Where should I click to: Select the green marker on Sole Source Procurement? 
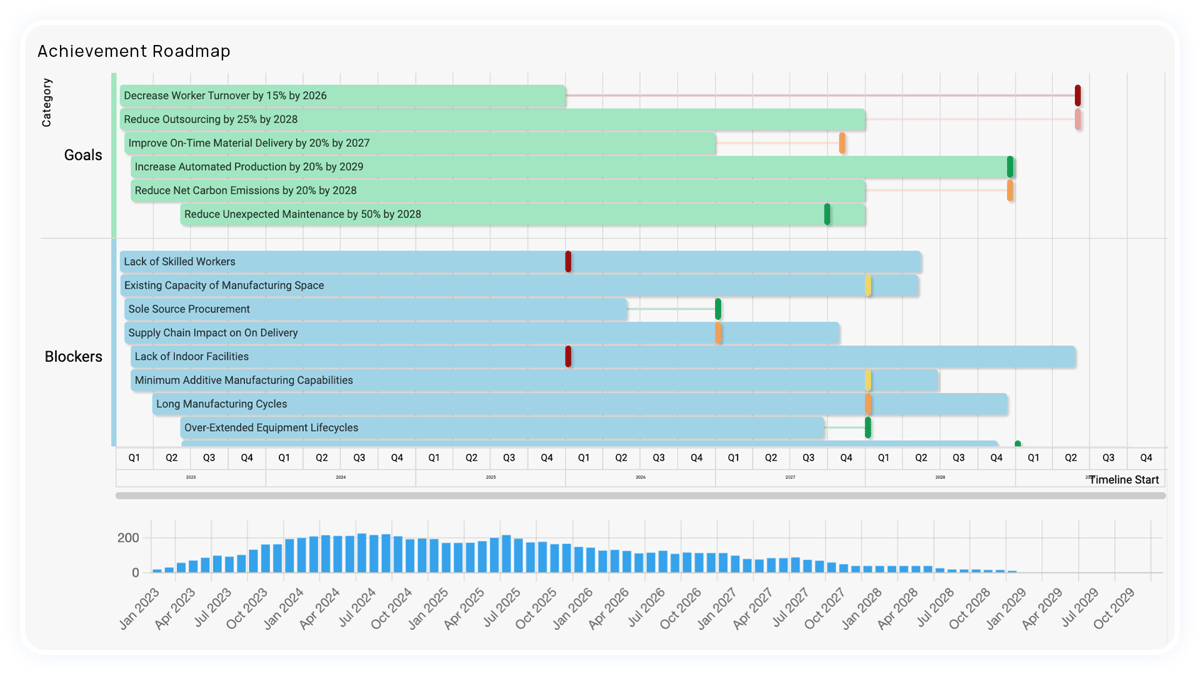coord(718,308)
